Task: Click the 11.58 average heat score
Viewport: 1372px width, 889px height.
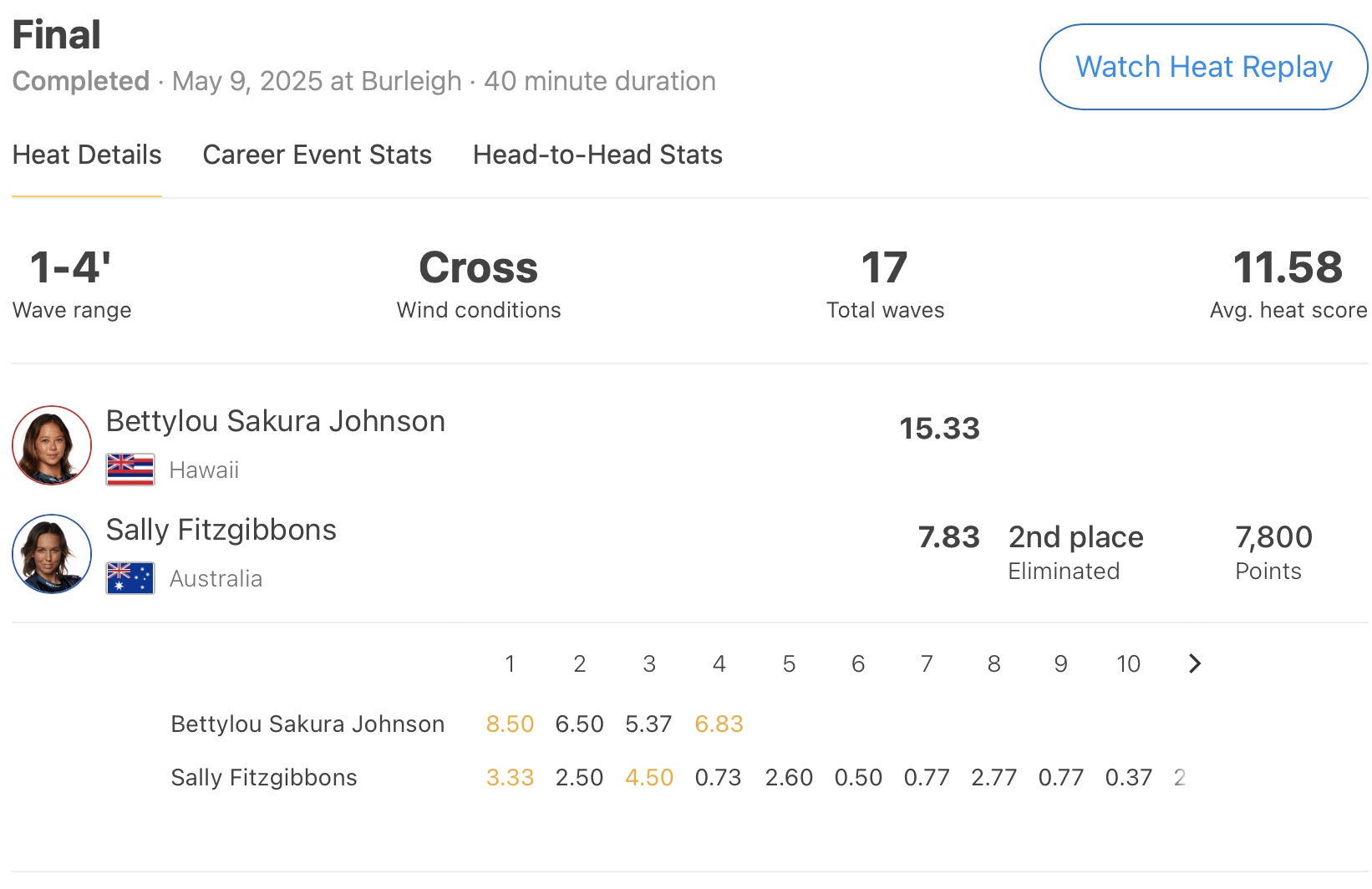Action: pos(1288,268)
